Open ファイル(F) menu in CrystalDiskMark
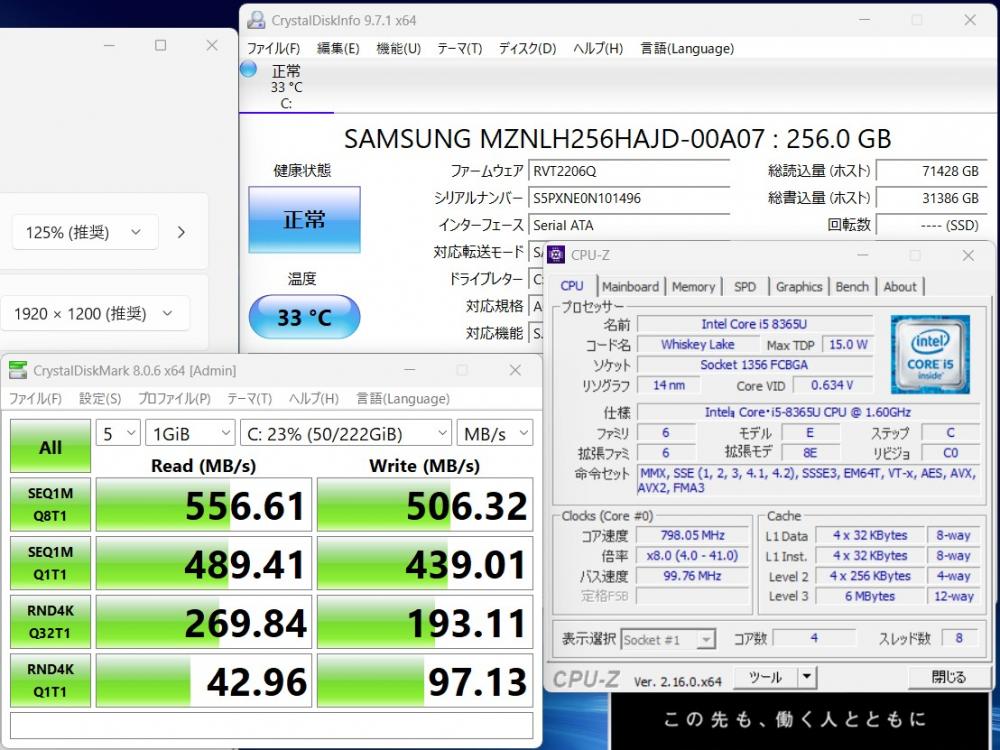Image resolution: width=1000 pixels, height=750 pixels. coord(35,399)
